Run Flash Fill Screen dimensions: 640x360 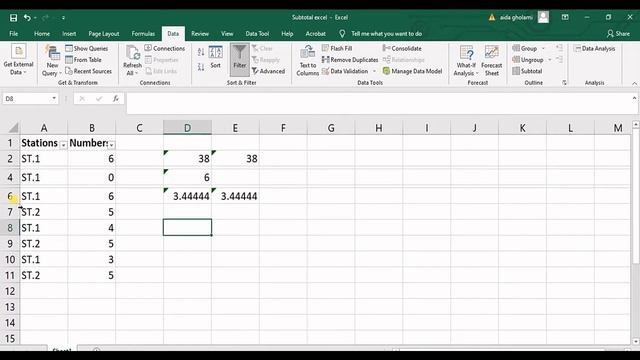click(x=337, y=48)
